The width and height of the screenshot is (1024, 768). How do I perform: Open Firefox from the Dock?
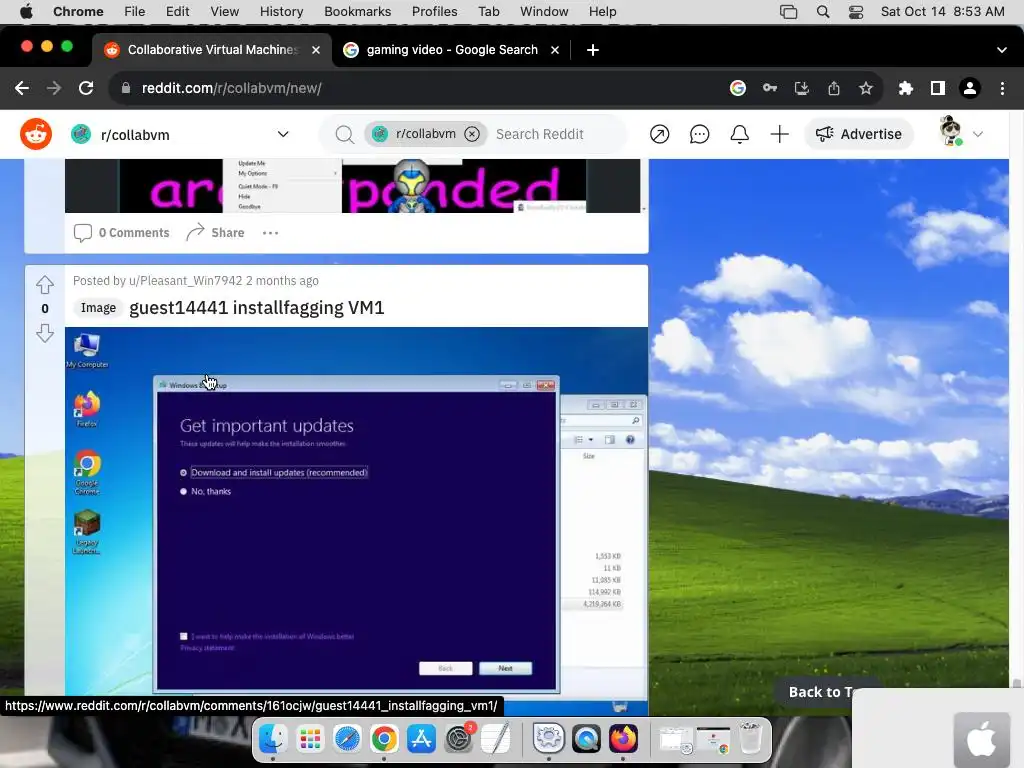(x=623, y=739)
